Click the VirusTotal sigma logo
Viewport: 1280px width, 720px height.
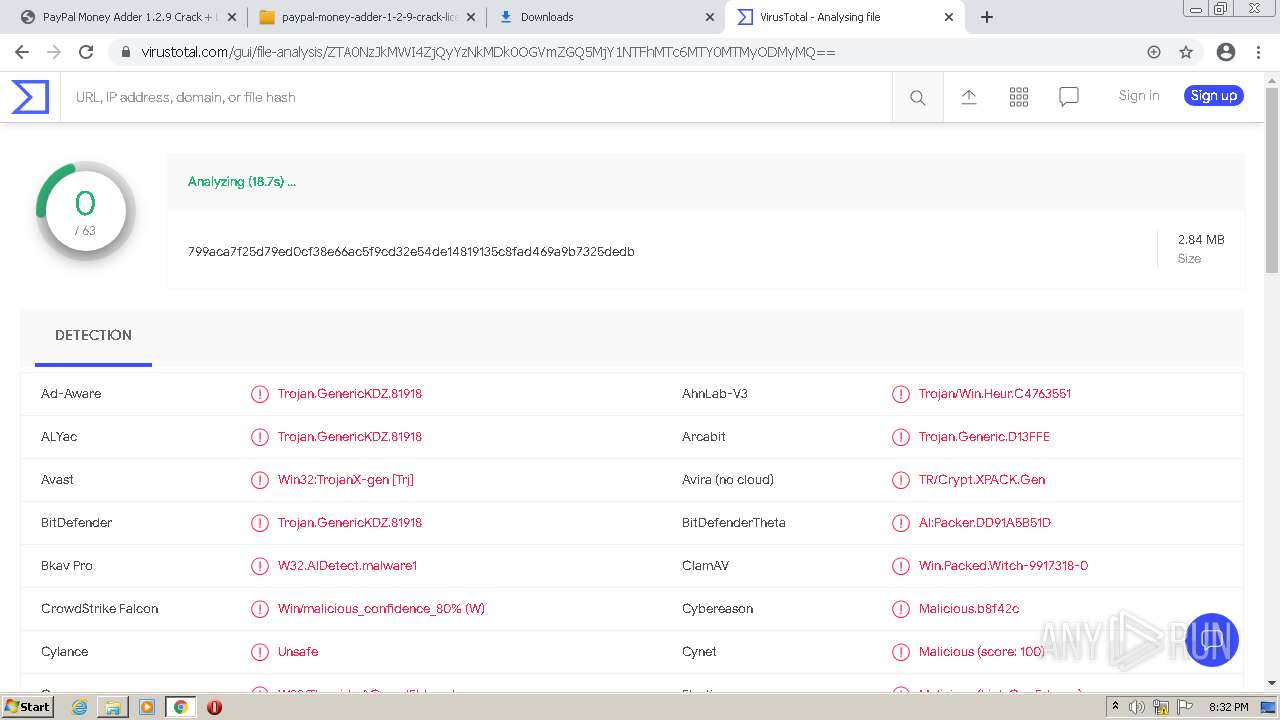pyautogui.click(x=30, y=97)
